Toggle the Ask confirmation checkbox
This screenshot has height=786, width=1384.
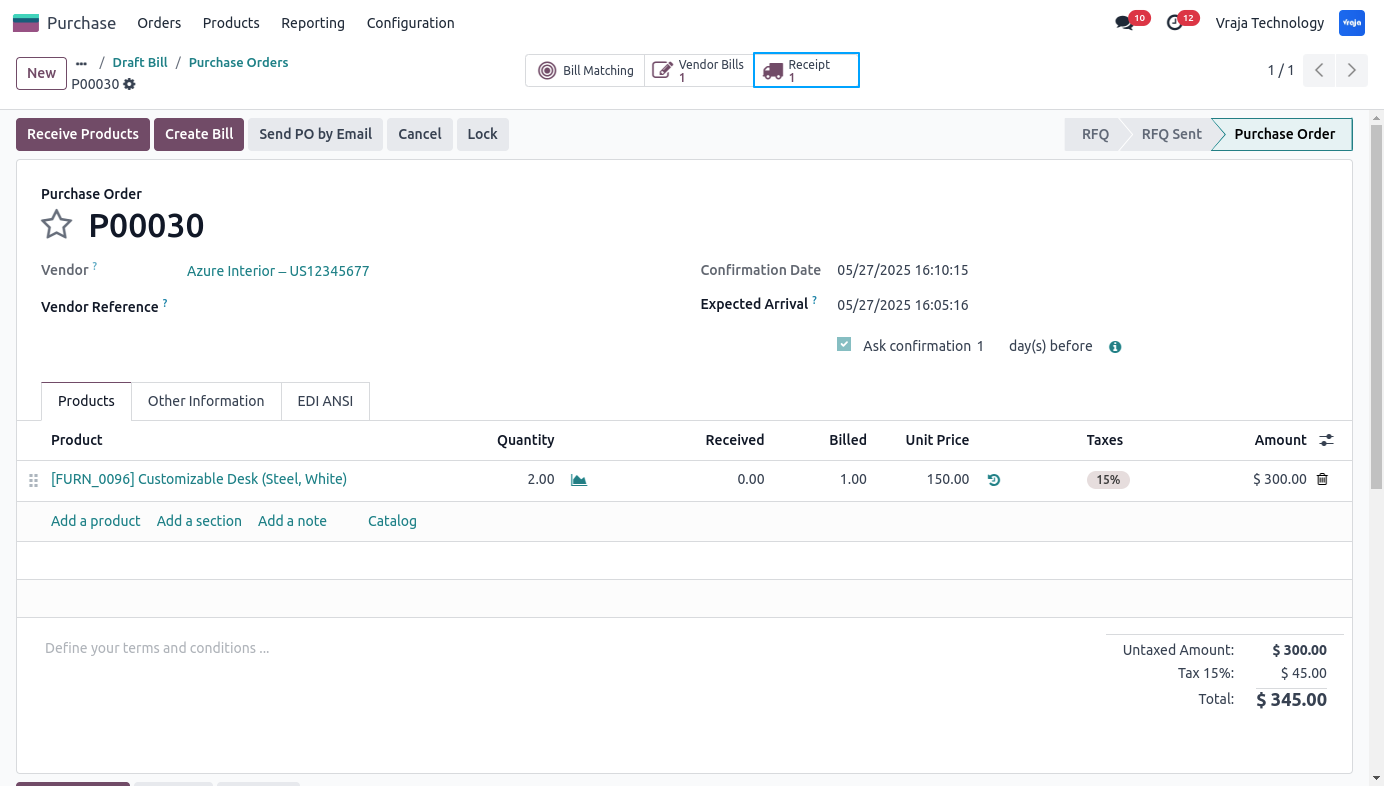pos(844,344)
